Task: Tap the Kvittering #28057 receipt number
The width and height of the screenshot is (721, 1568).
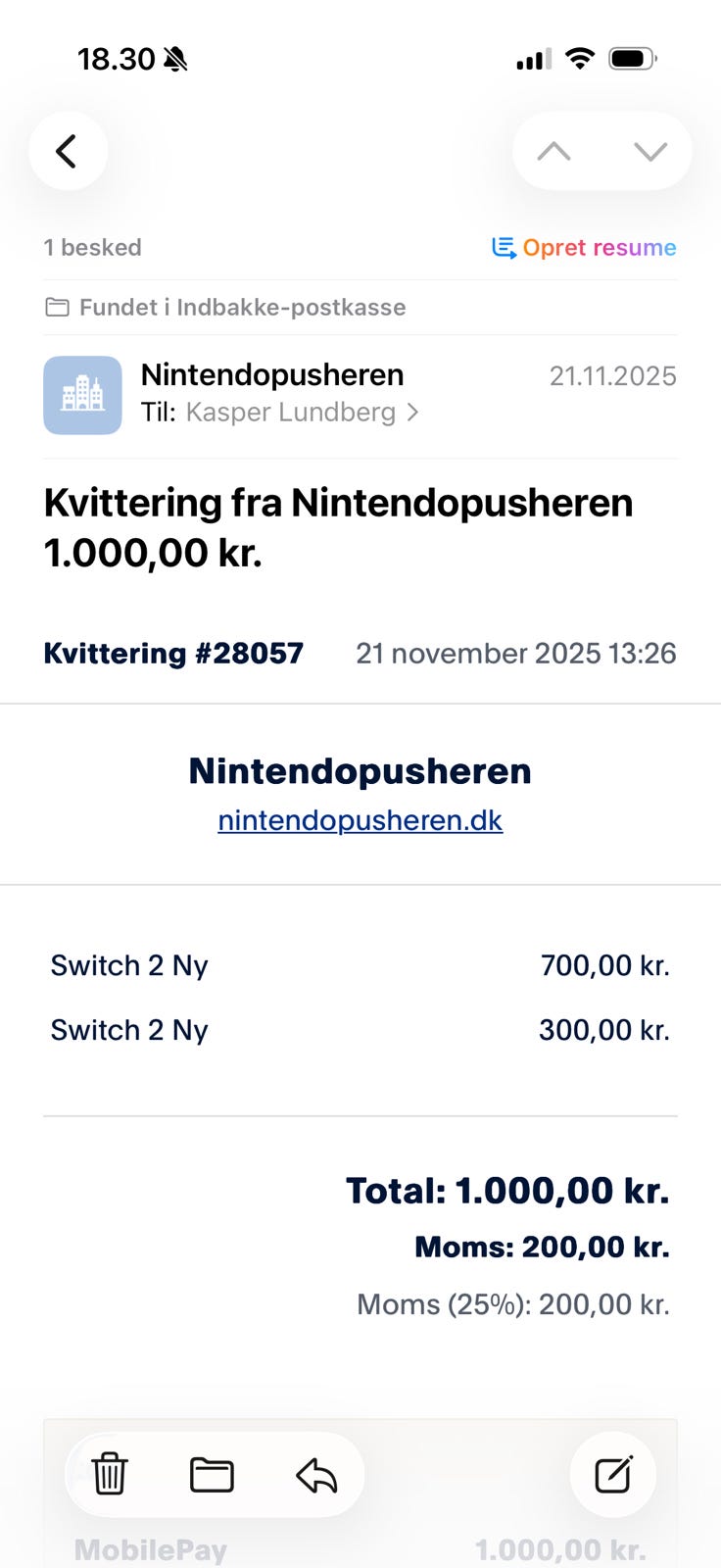Action: coord(173,654)
